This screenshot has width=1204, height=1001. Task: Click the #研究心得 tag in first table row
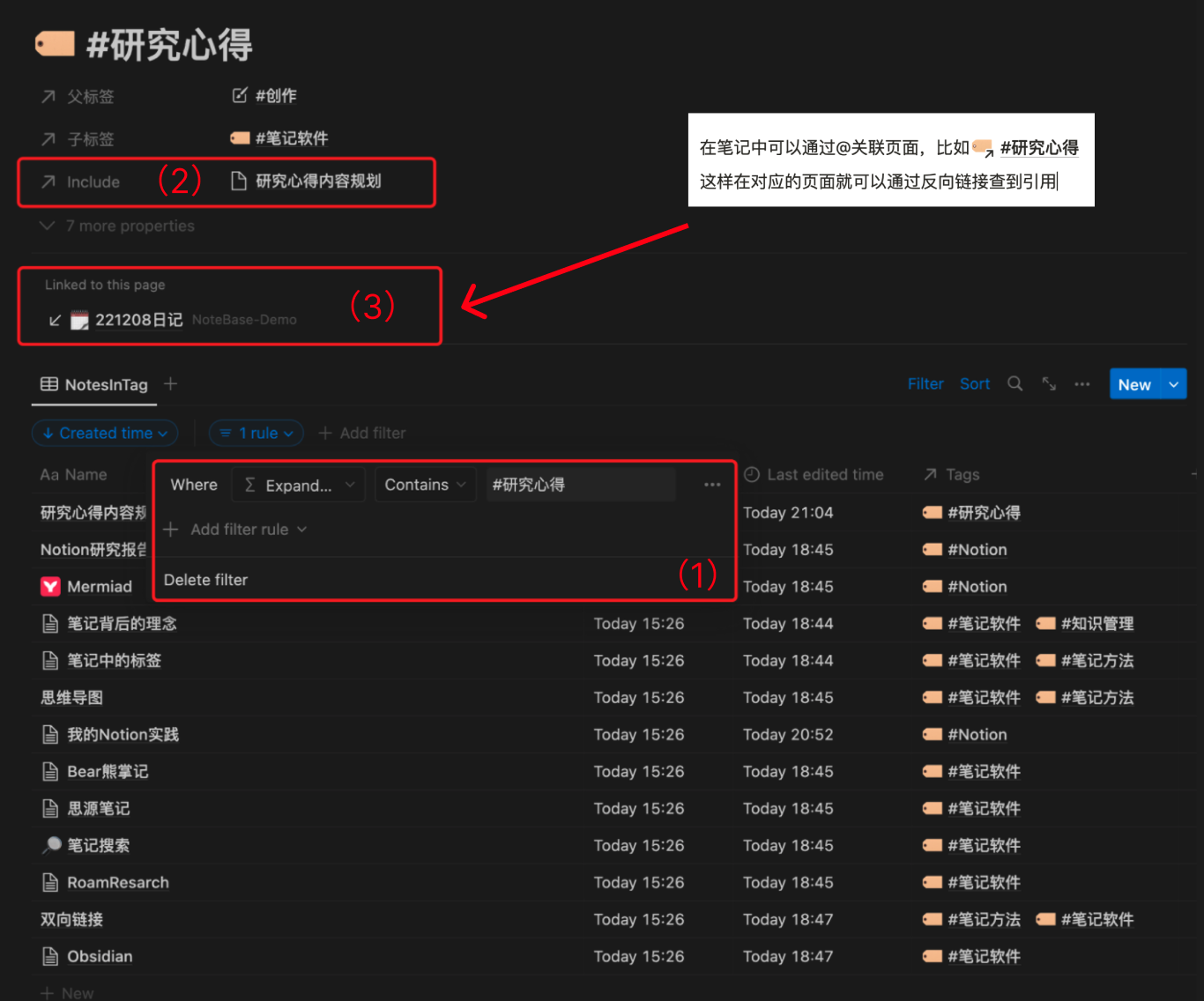click(971, 513)
